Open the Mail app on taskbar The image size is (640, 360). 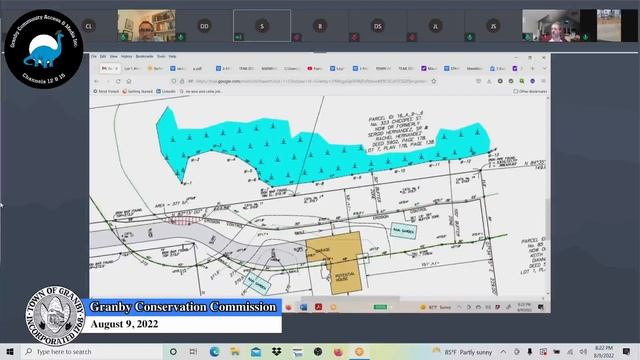(256, 351)
